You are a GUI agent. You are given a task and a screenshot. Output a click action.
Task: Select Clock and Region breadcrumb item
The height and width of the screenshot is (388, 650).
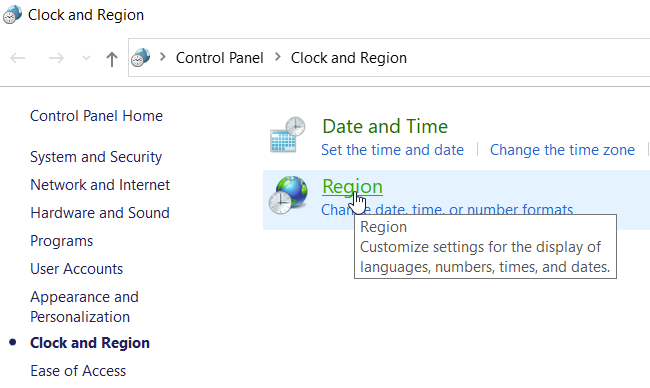[x=349, y=58]
